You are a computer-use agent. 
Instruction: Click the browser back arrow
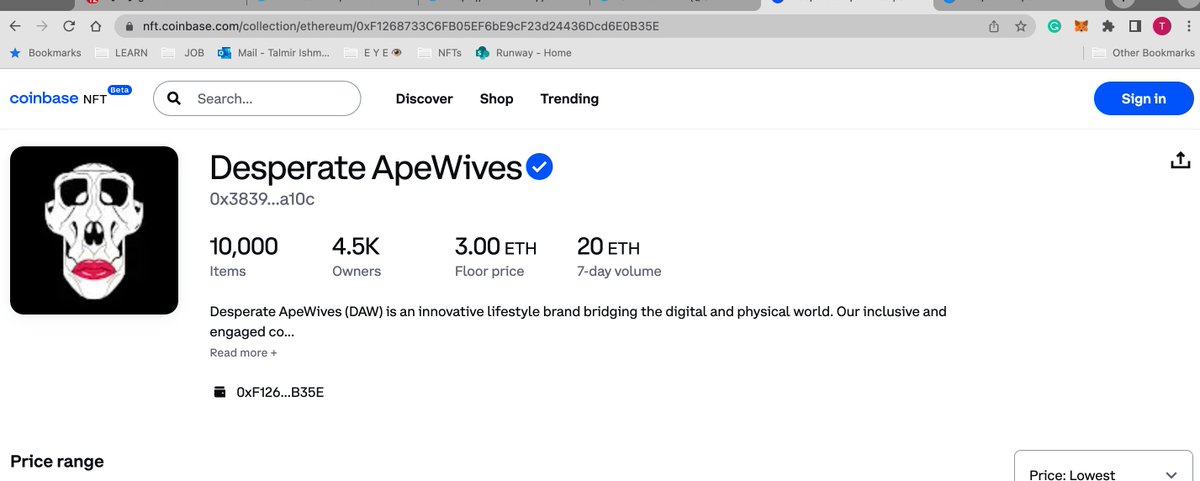(x=15, y=26)
